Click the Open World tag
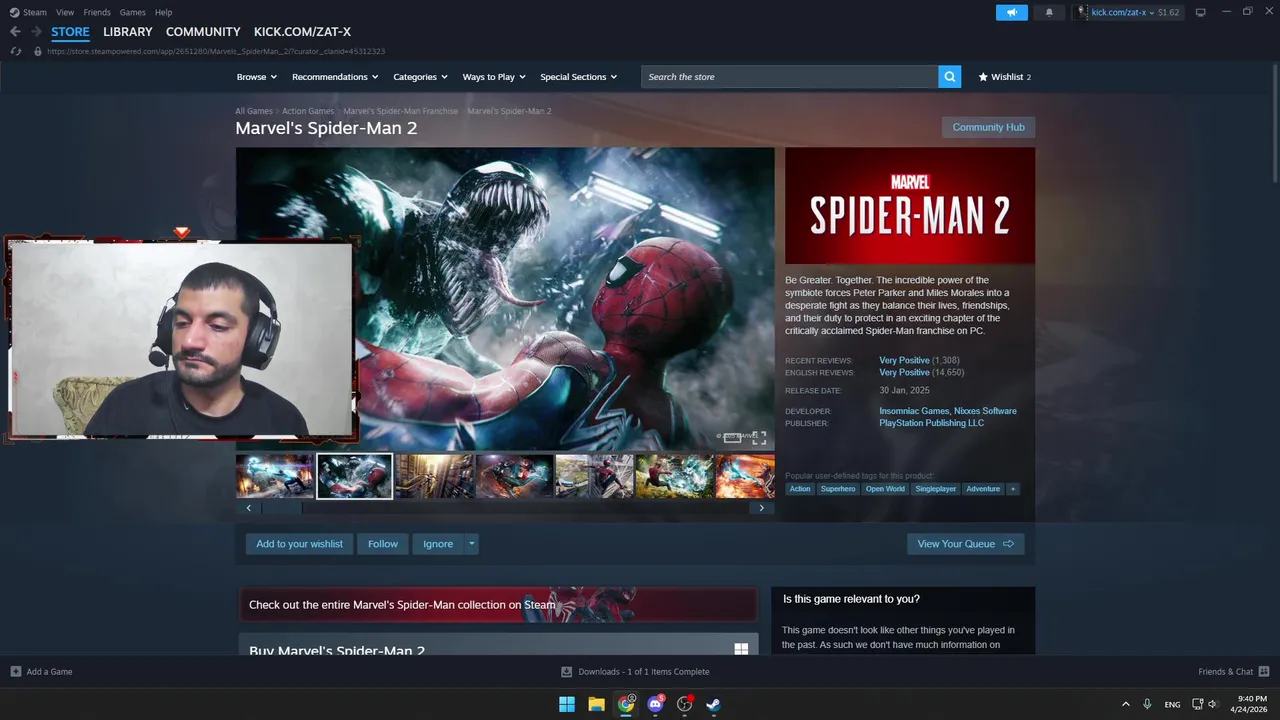 point(885,489)
